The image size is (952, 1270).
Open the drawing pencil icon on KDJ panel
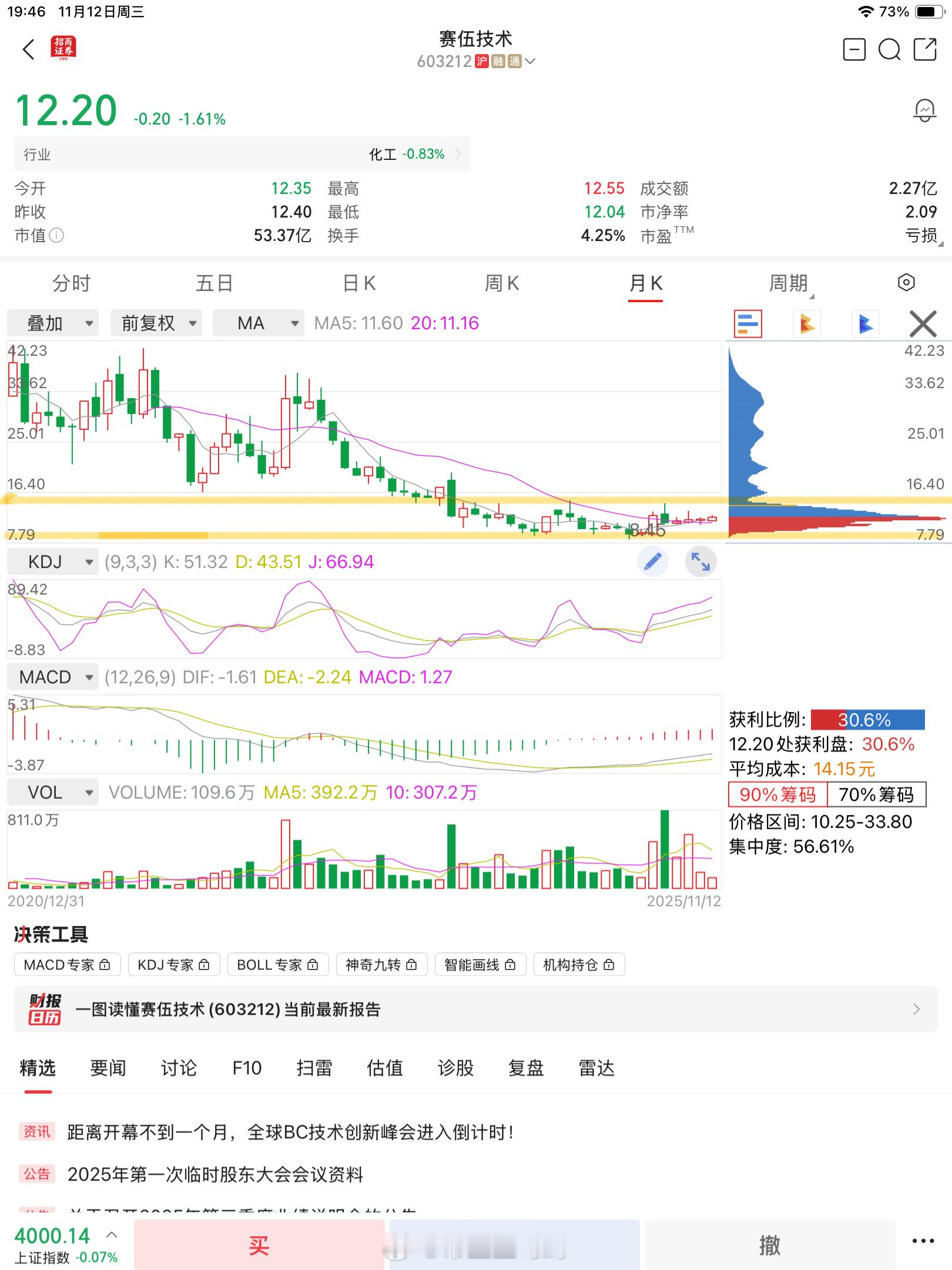pos(652,562)
